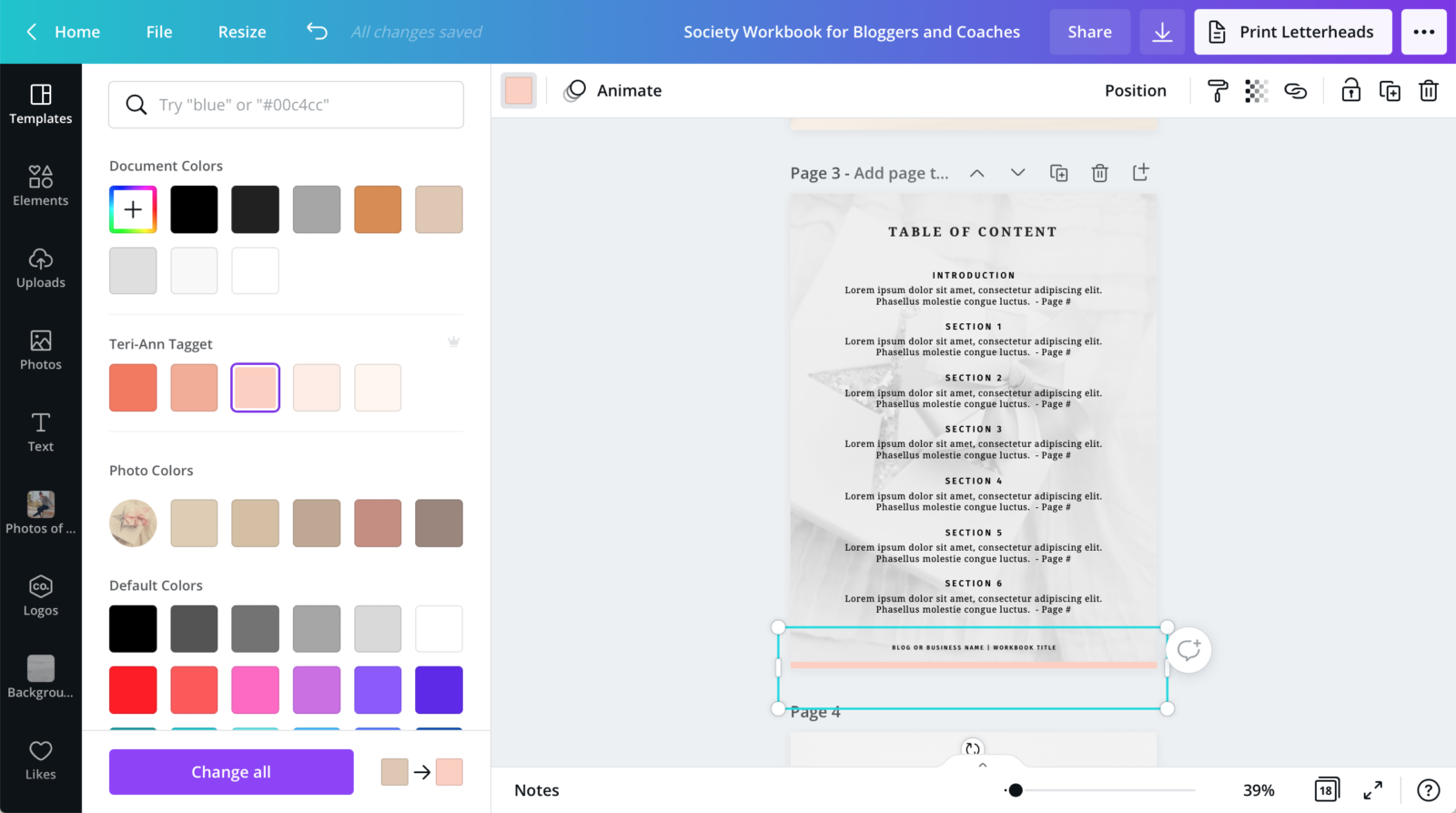Delete the selected element with trash icon
This screenshot has height=813, width=1456.
point(1429,91)
